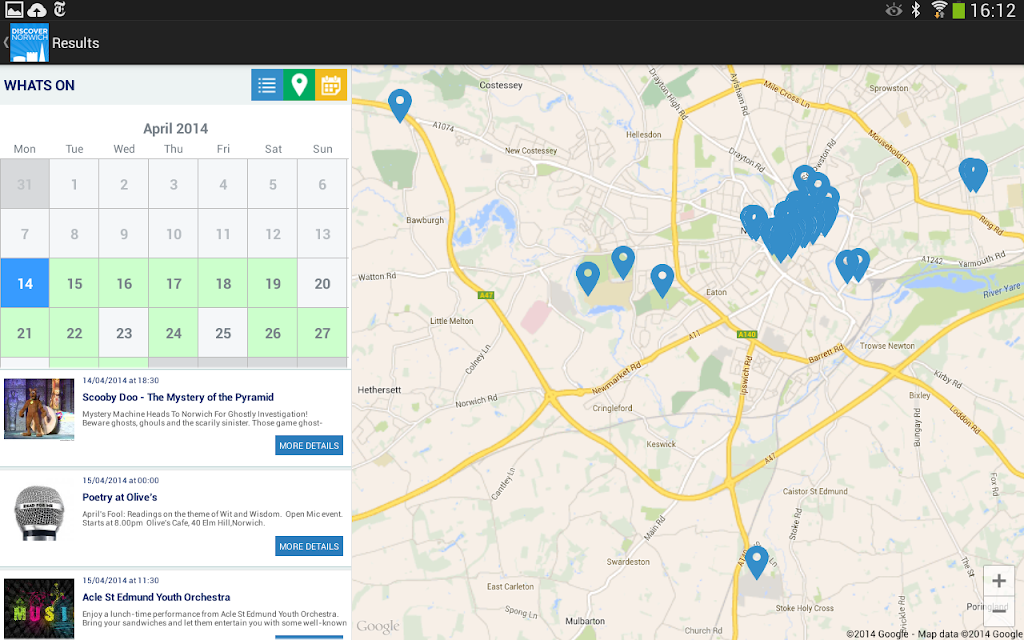1024x640 pixels.
Task: Tap the WHATS ON heading
Action: tap(39, 85)
